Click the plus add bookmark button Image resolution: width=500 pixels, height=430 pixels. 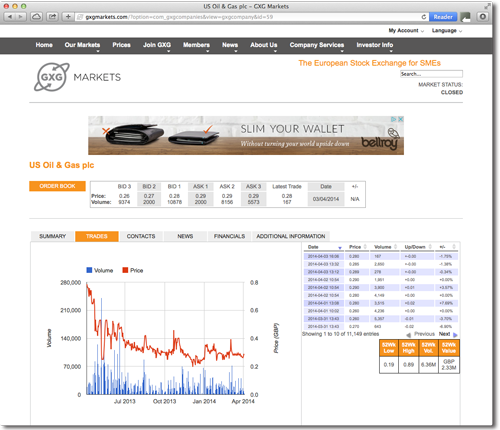(x=68, y=17)
